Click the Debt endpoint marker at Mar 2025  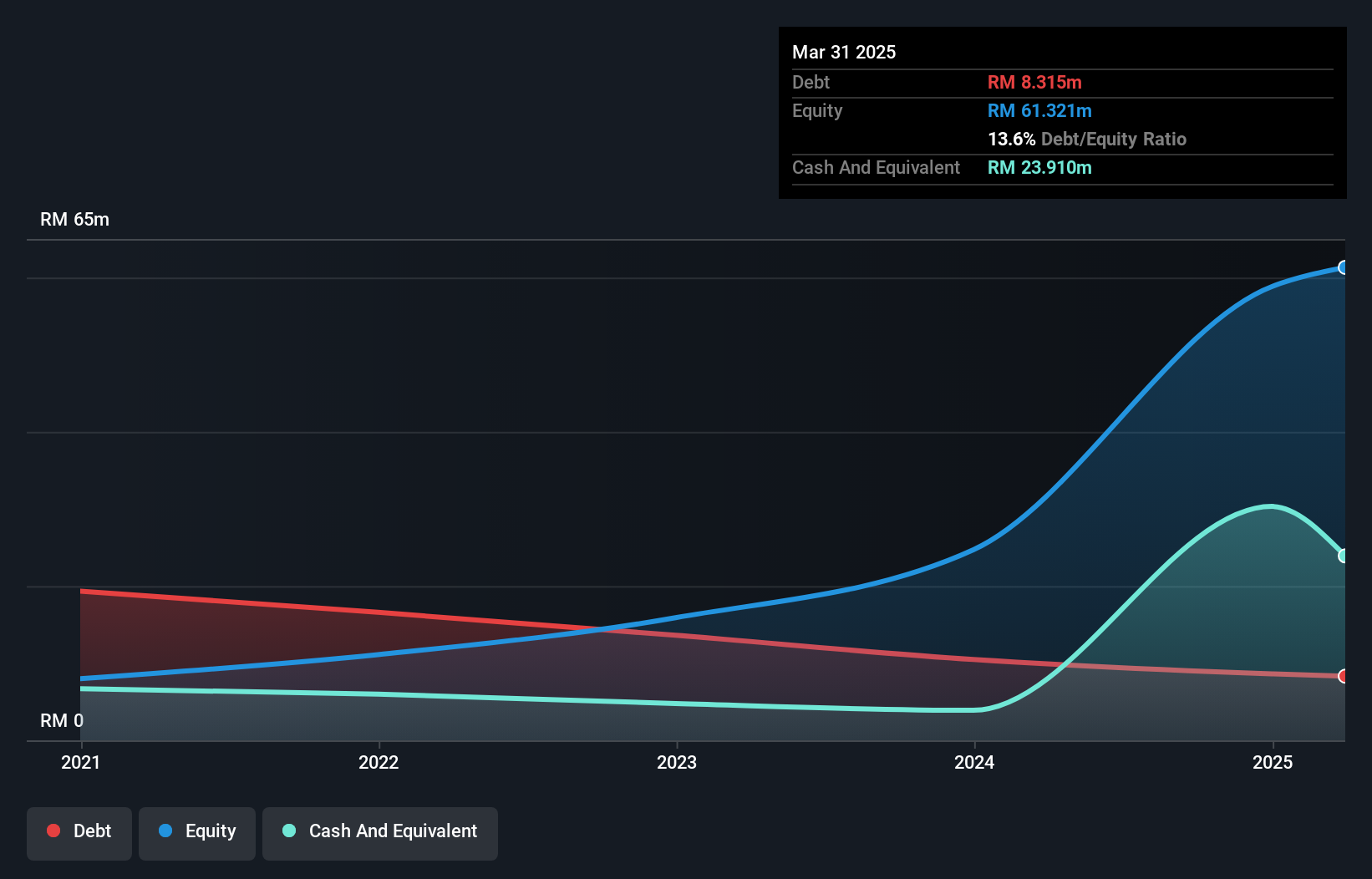(1343, 676)
